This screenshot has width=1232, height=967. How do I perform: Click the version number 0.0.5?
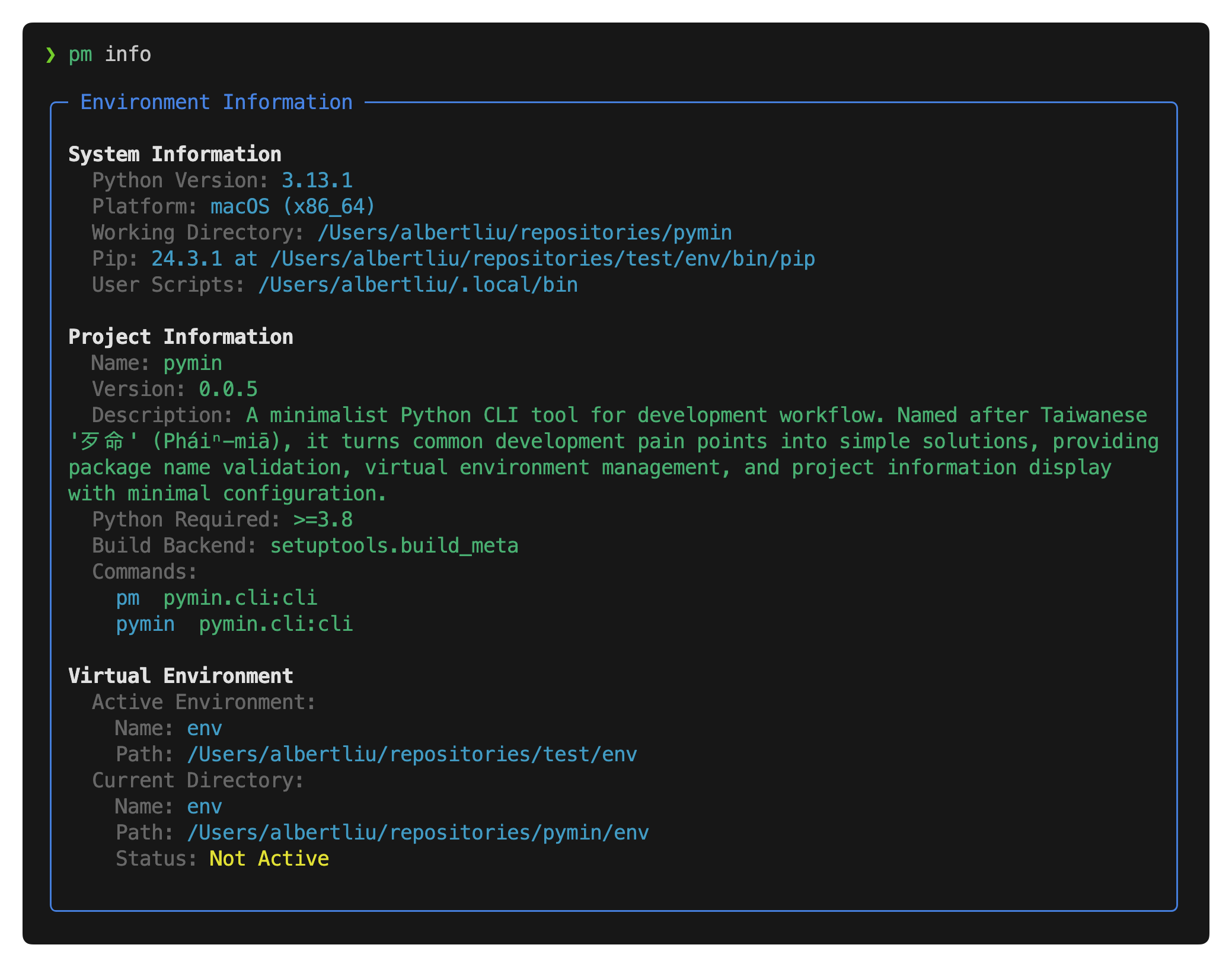pos(228,390)
